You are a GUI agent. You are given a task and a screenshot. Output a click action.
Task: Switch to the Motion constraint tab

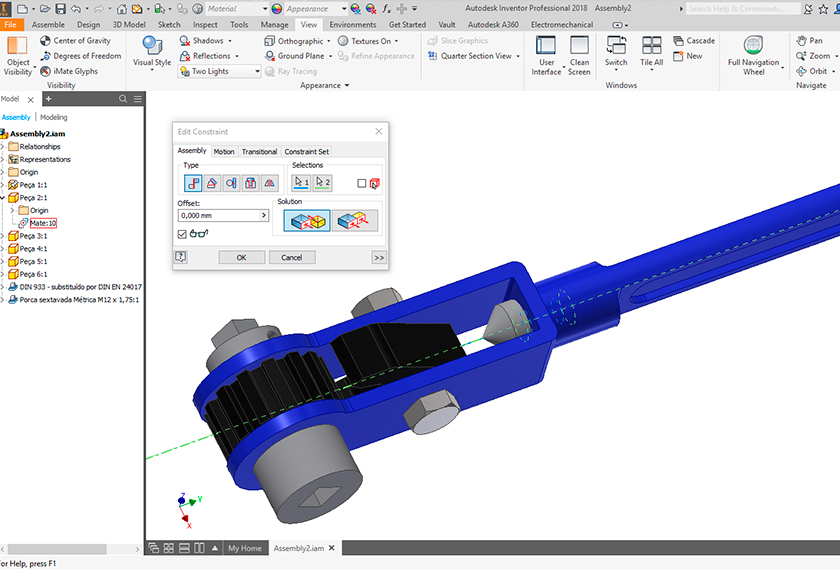pos(224,152)
